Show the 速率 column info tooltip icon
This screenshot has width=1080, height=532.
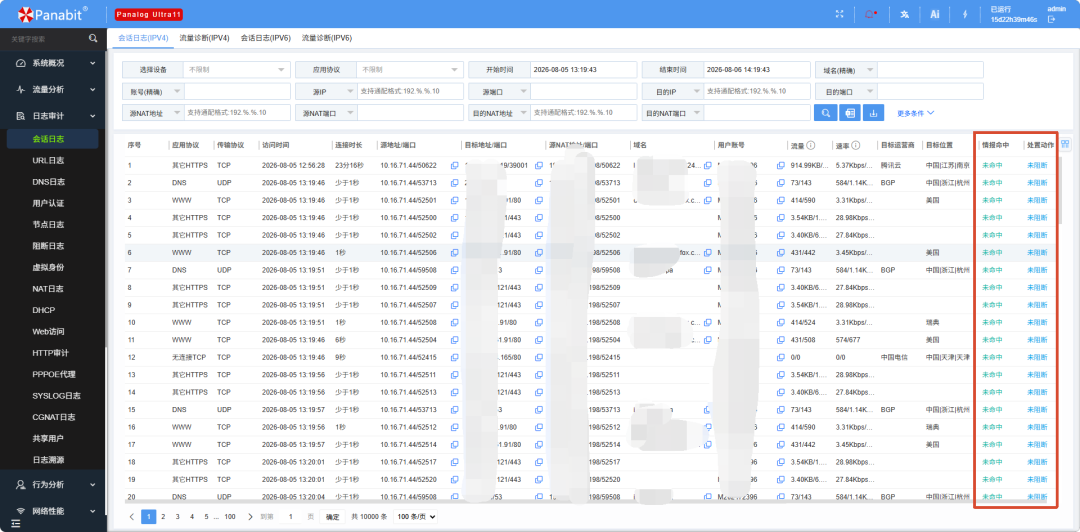[x=855, y=145]
